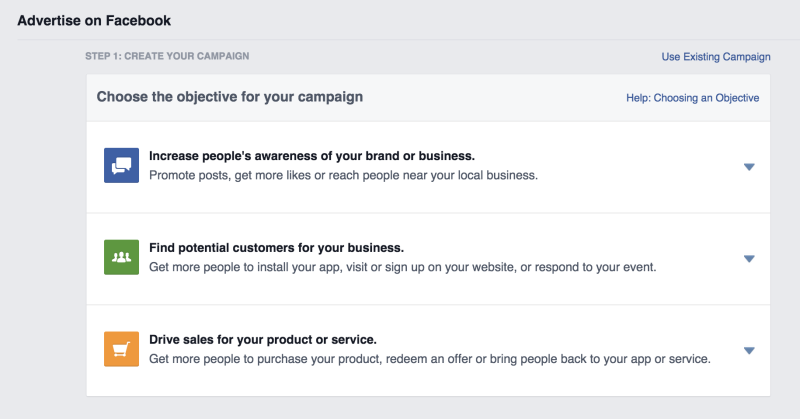Image resolution: width=800 pixels, height=419 pixels.
Task: Open the Use Existing Campaign link
Action: (x=716, y=57)
